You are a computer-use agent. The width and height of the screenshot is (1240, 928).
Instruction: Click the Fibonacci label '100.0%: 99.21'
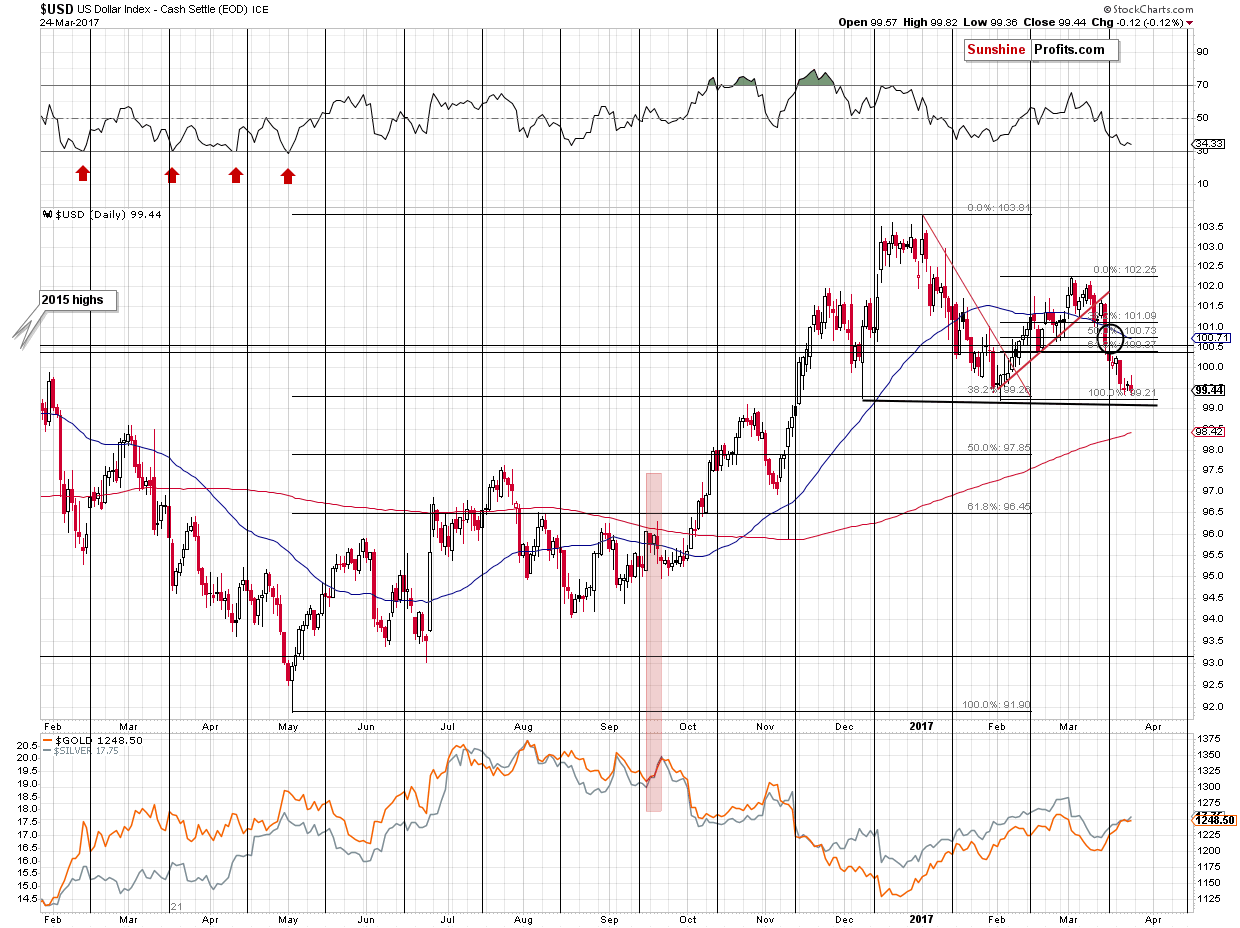pyautogui.click(x=1122, y=393)
